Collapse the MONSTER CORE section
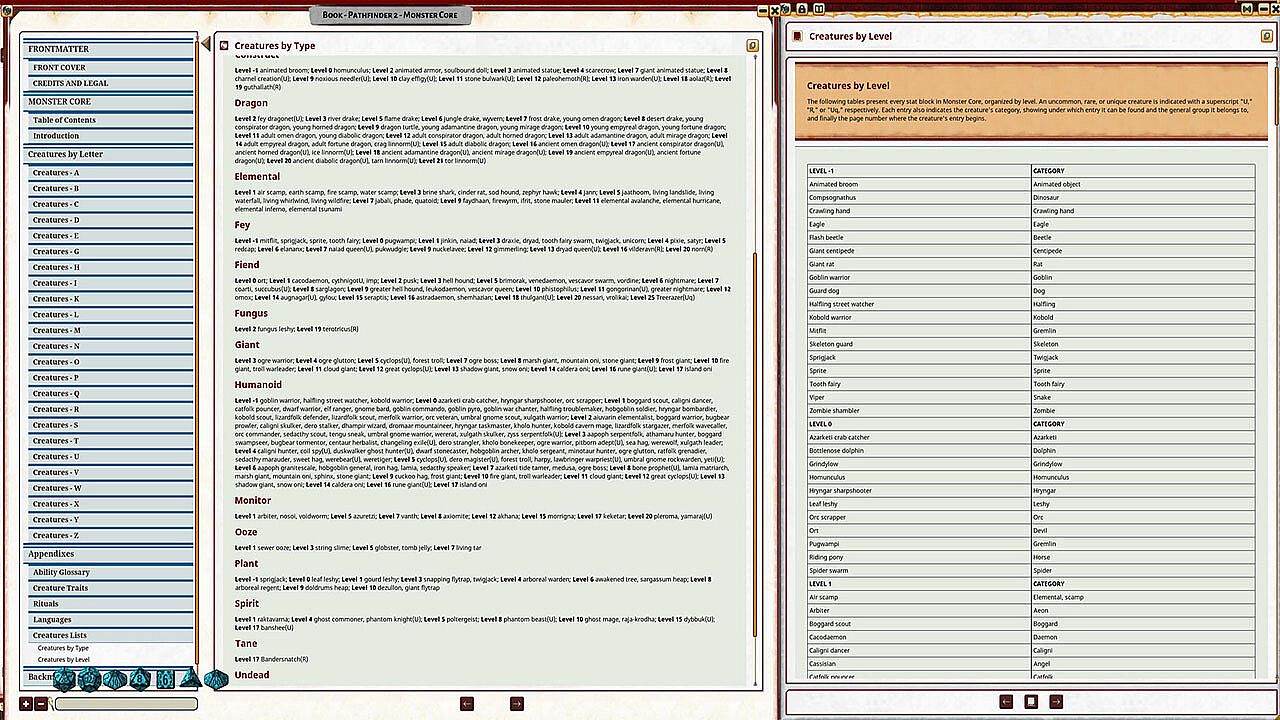 [110, 102]
